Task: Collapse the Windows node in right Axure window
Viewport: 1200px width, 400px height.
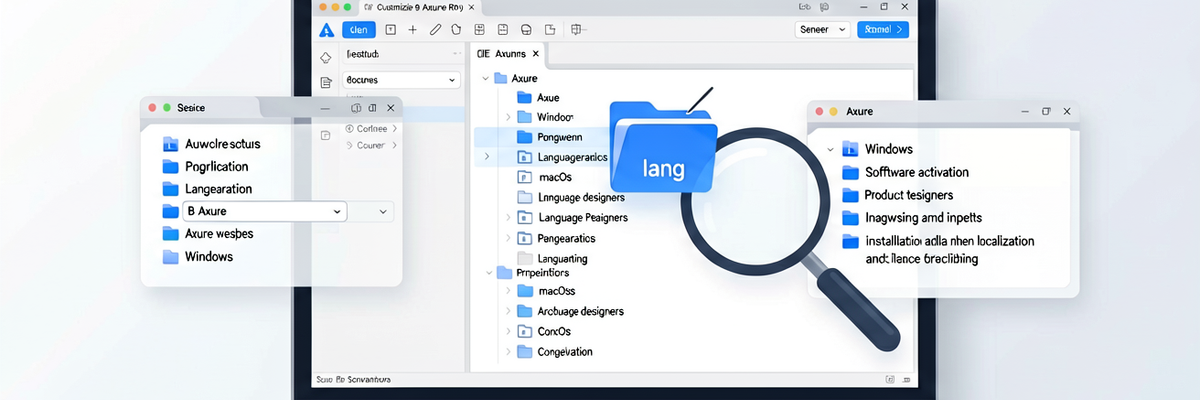Action: click(830, 149)
